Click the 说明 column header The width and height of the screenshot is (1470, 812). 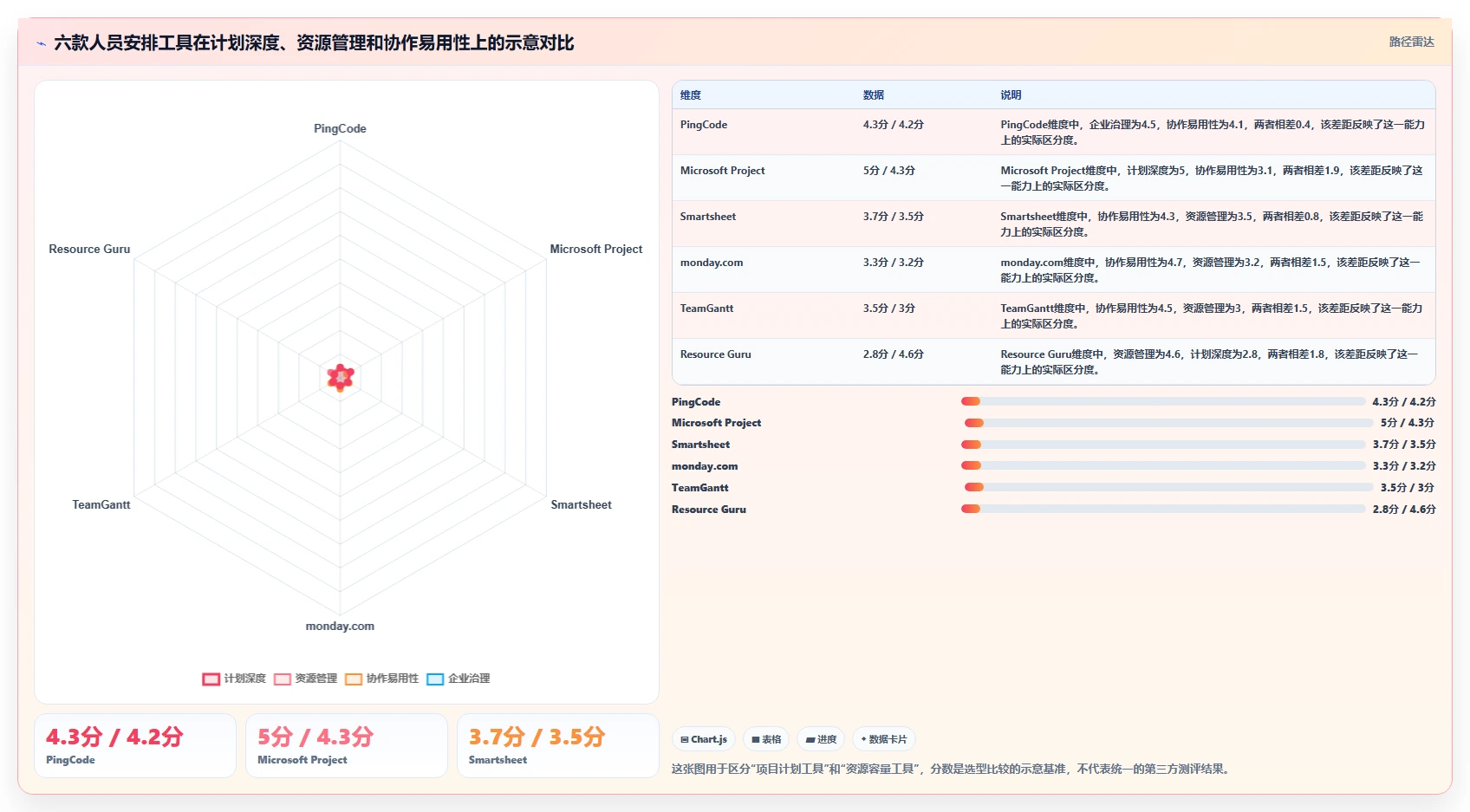tap(1011, 95)
